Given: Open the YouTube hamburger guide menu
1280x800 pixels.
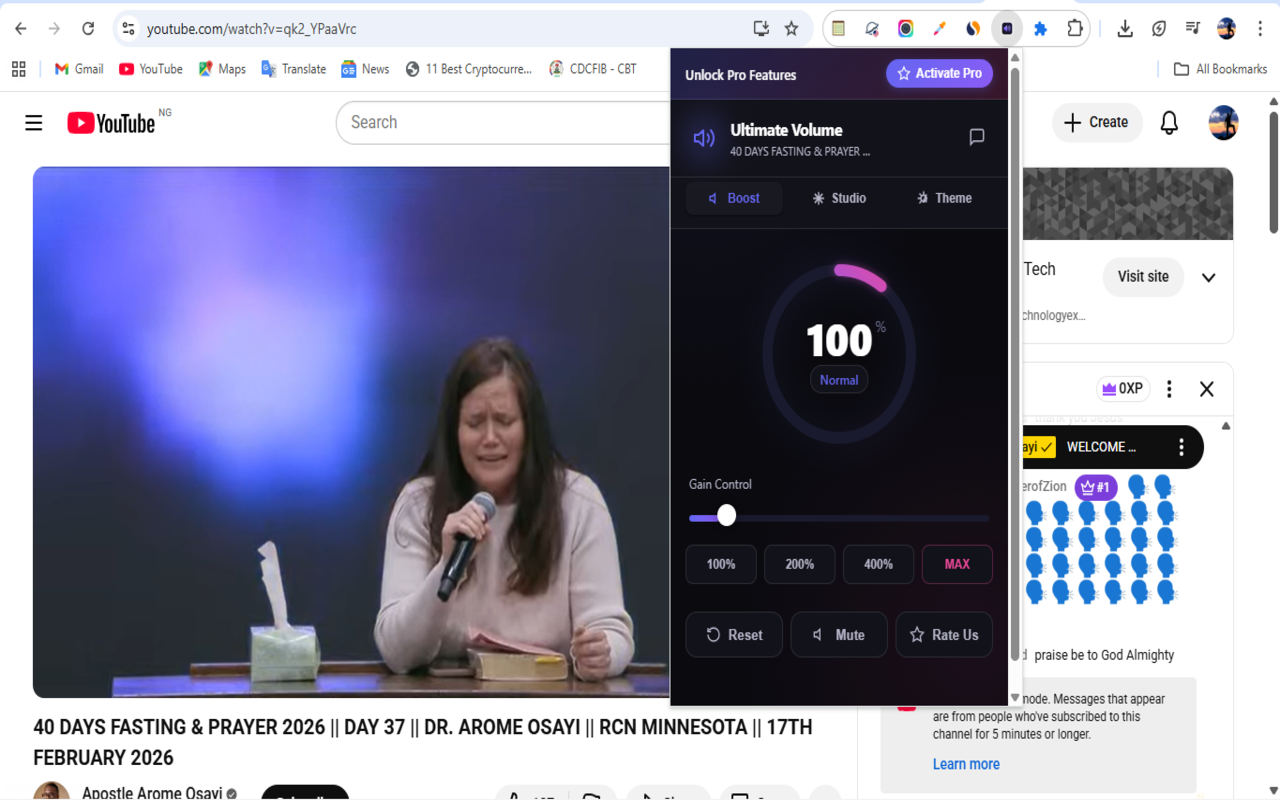Looking at the screenshot, I should [34, 123].
